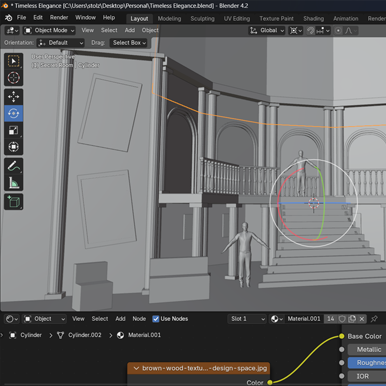Collapse the brown-wood-texture image node
Viewport: 386px width, 386px height.
pos(136,369)
